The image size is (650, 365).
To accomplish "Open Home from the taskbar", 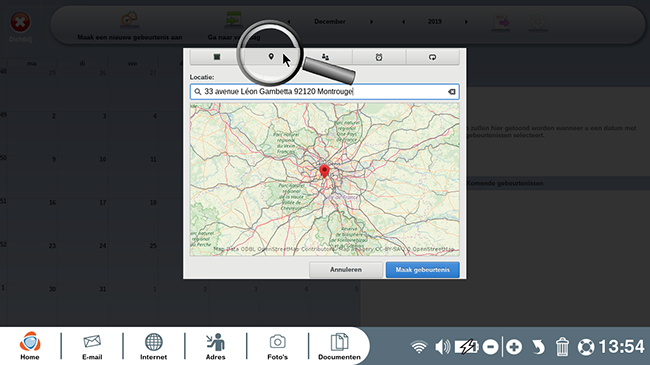I will click(30, 346).
